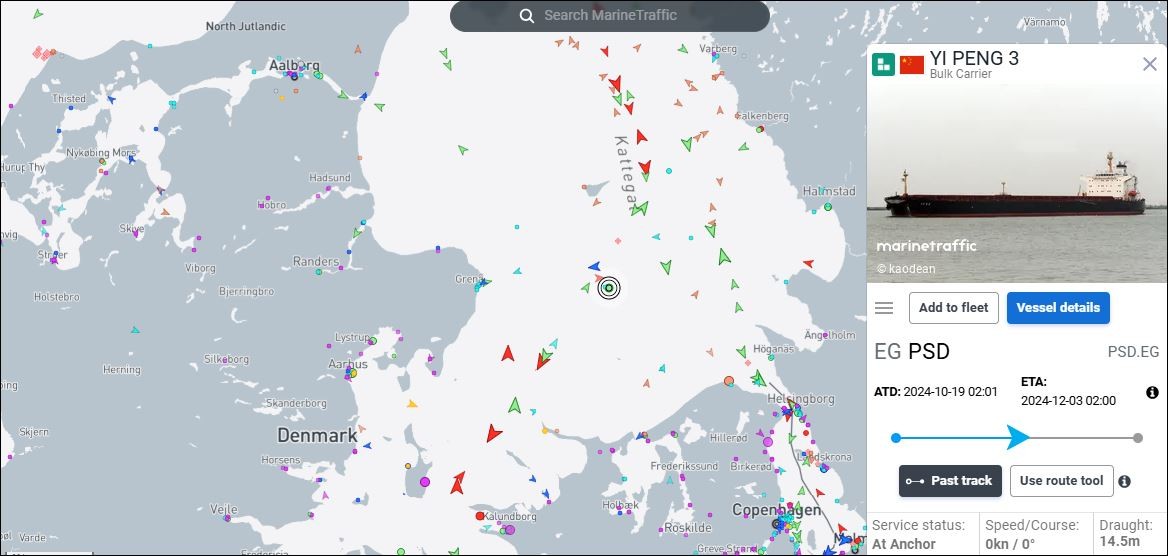Click the At Anchor service status

point(904,544)
